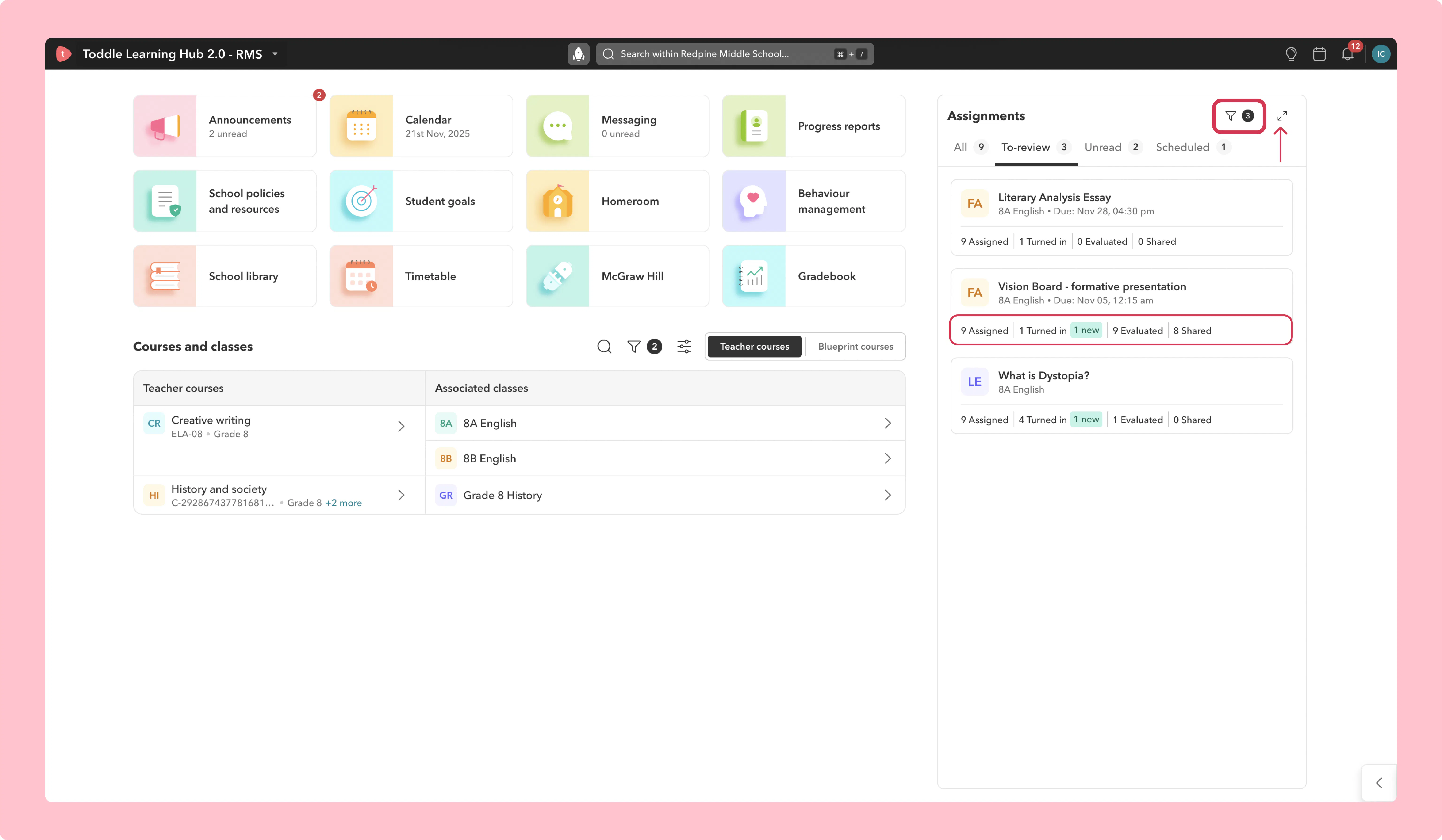1442x840 pixels.
Task: Open the notifications bell
Action: pyautogui.click(x=1348, y=54)
